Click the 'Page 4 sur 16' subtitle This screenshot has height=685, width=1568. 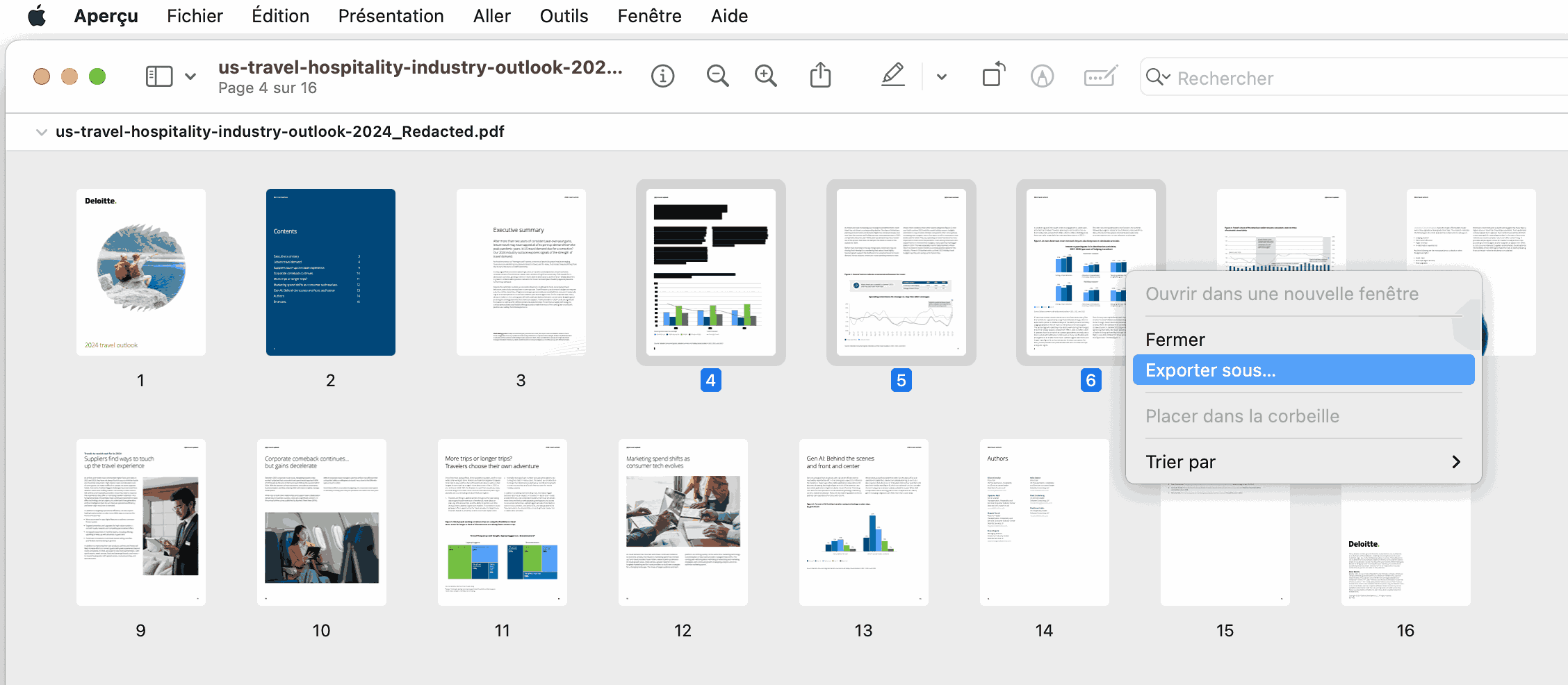tap(268, 88)
